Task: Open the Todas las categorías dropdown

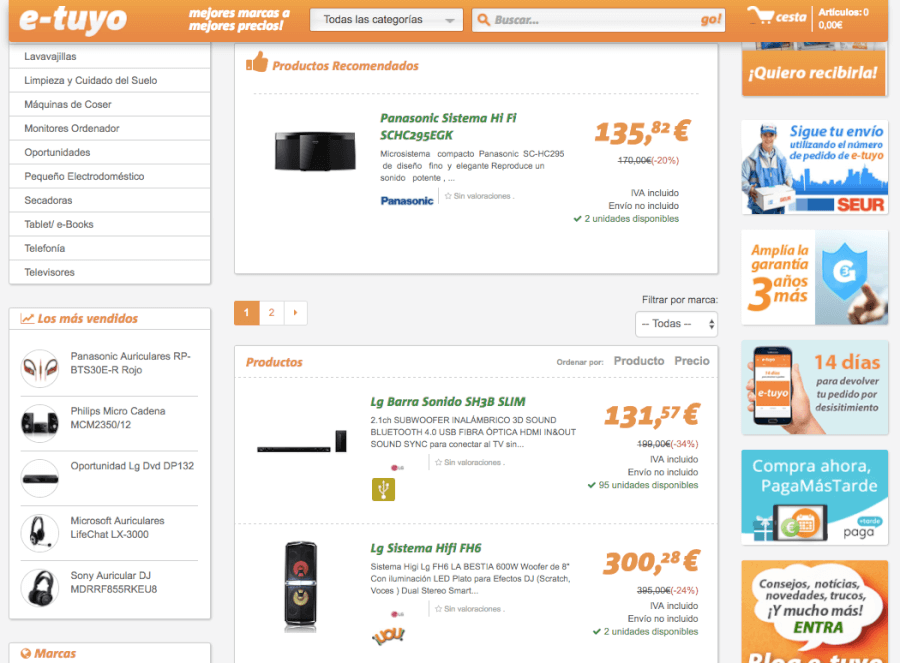Action: click(386, 18)
